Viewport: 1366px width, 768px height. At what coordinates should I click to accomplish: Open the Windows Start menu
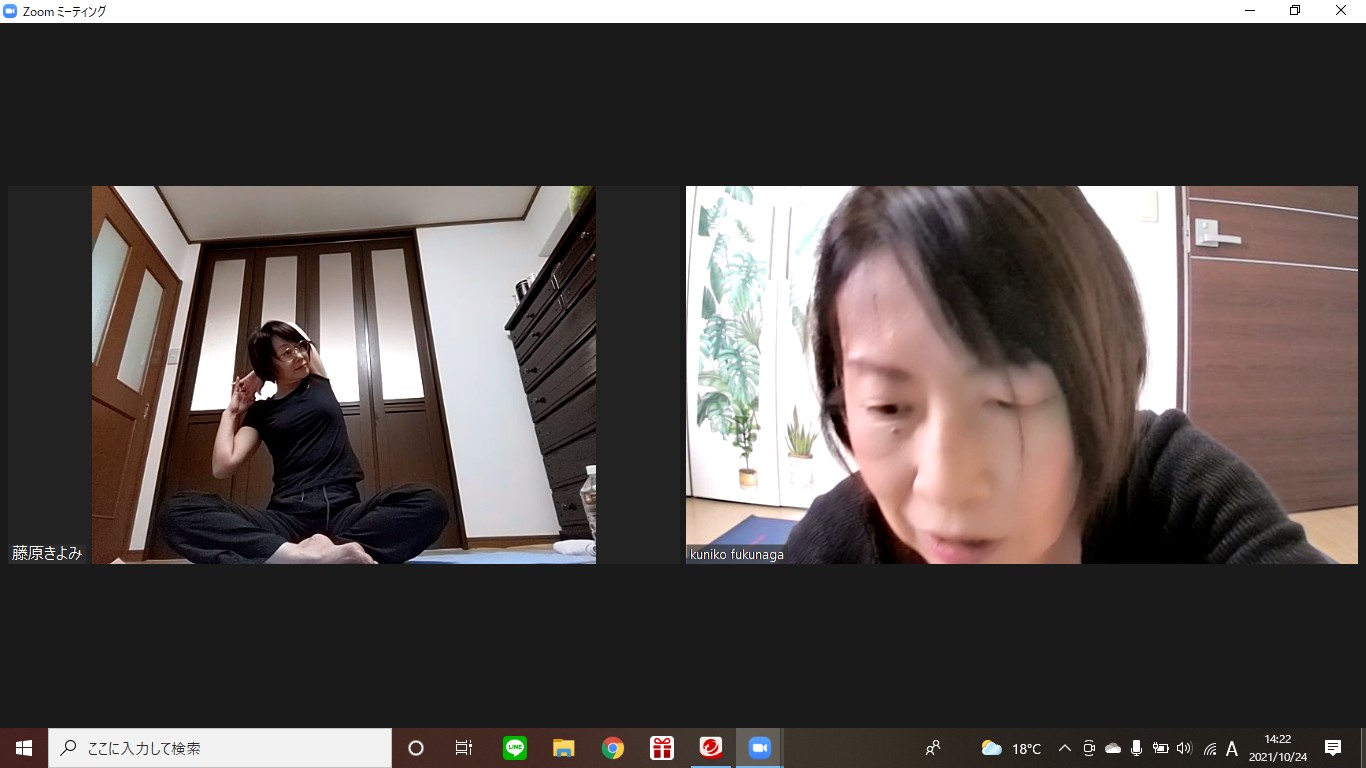point(24,748)
